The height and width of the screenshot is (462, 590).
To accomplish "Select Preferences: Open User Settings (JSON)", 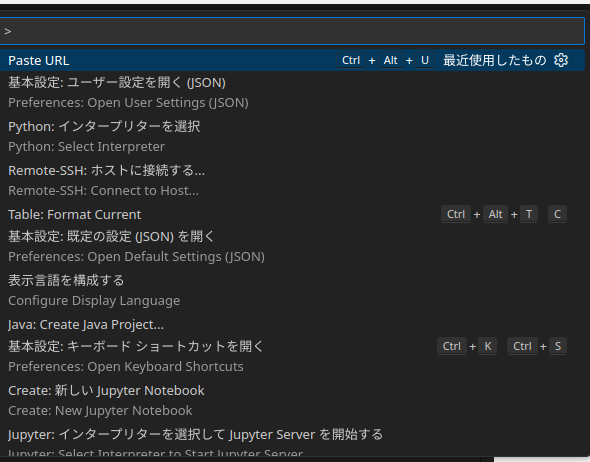I will click(292, 93).
